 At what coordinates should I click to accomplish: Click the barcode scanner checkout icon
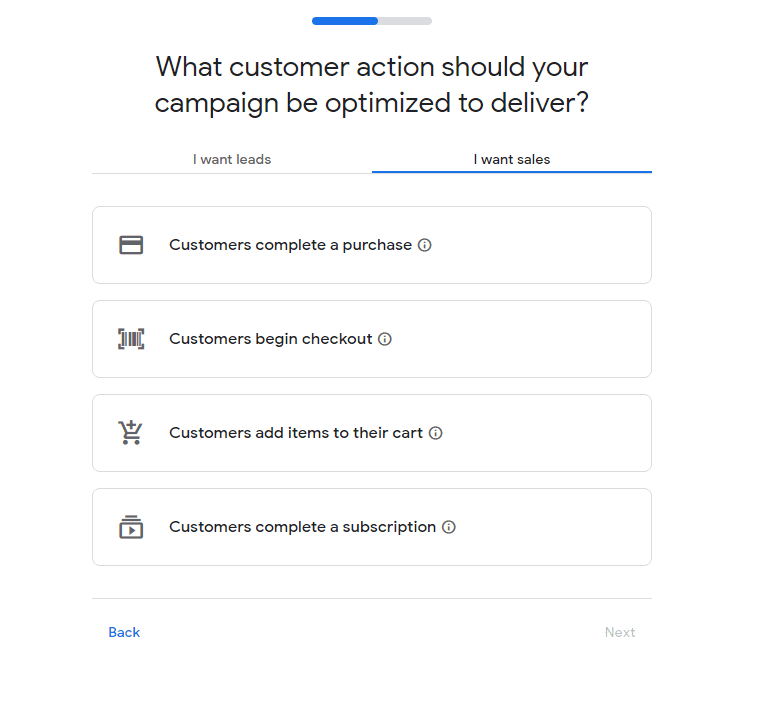(x=131, y=339)
